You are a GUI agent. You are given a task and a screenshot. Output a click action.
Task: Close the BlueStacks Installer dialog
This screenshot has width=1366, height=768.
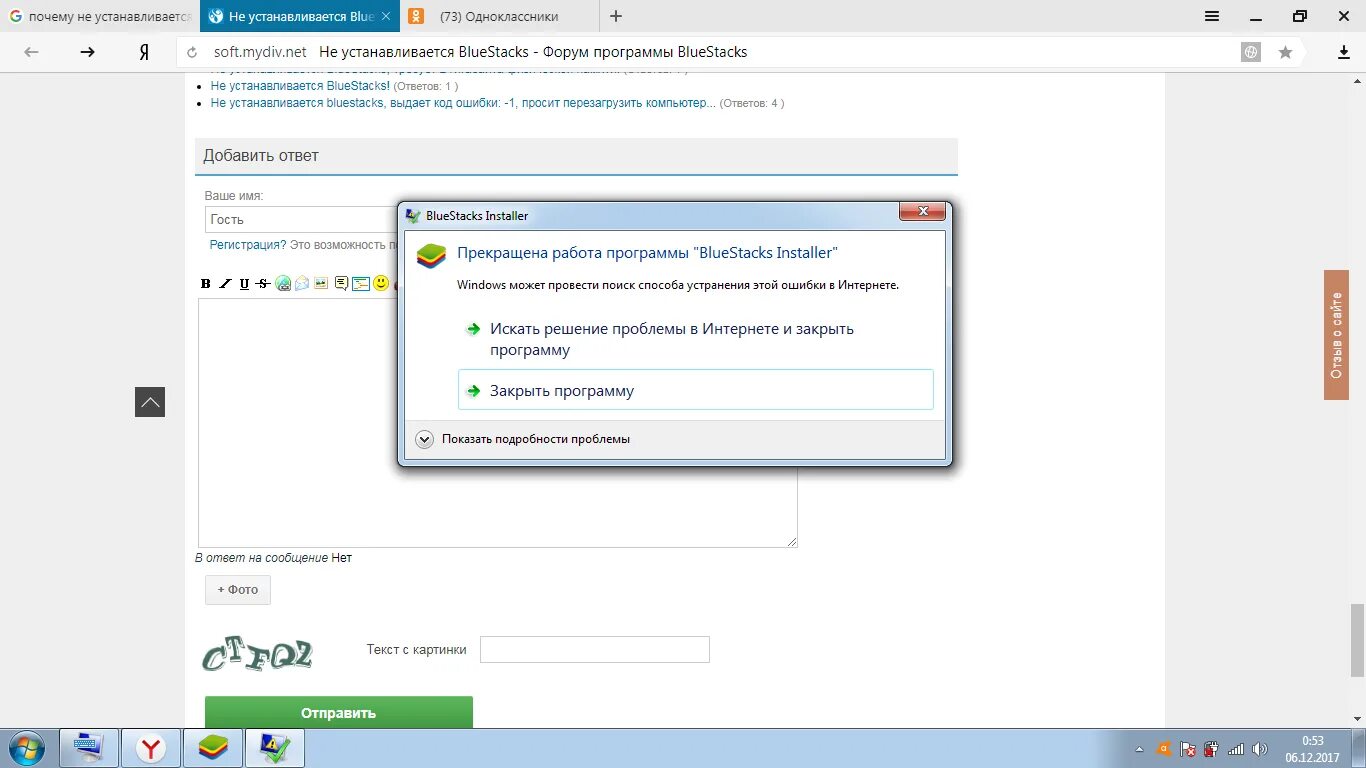coord(922,211)
